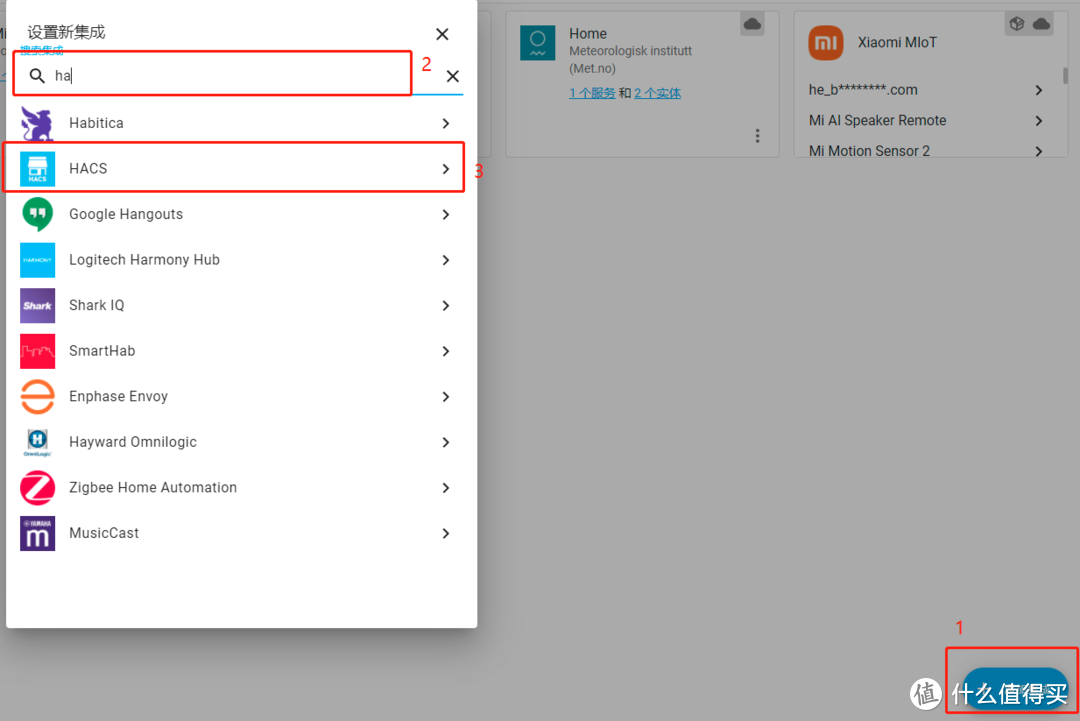Click the Home card title
This screenshot has width=1080, height=721.
588,34
